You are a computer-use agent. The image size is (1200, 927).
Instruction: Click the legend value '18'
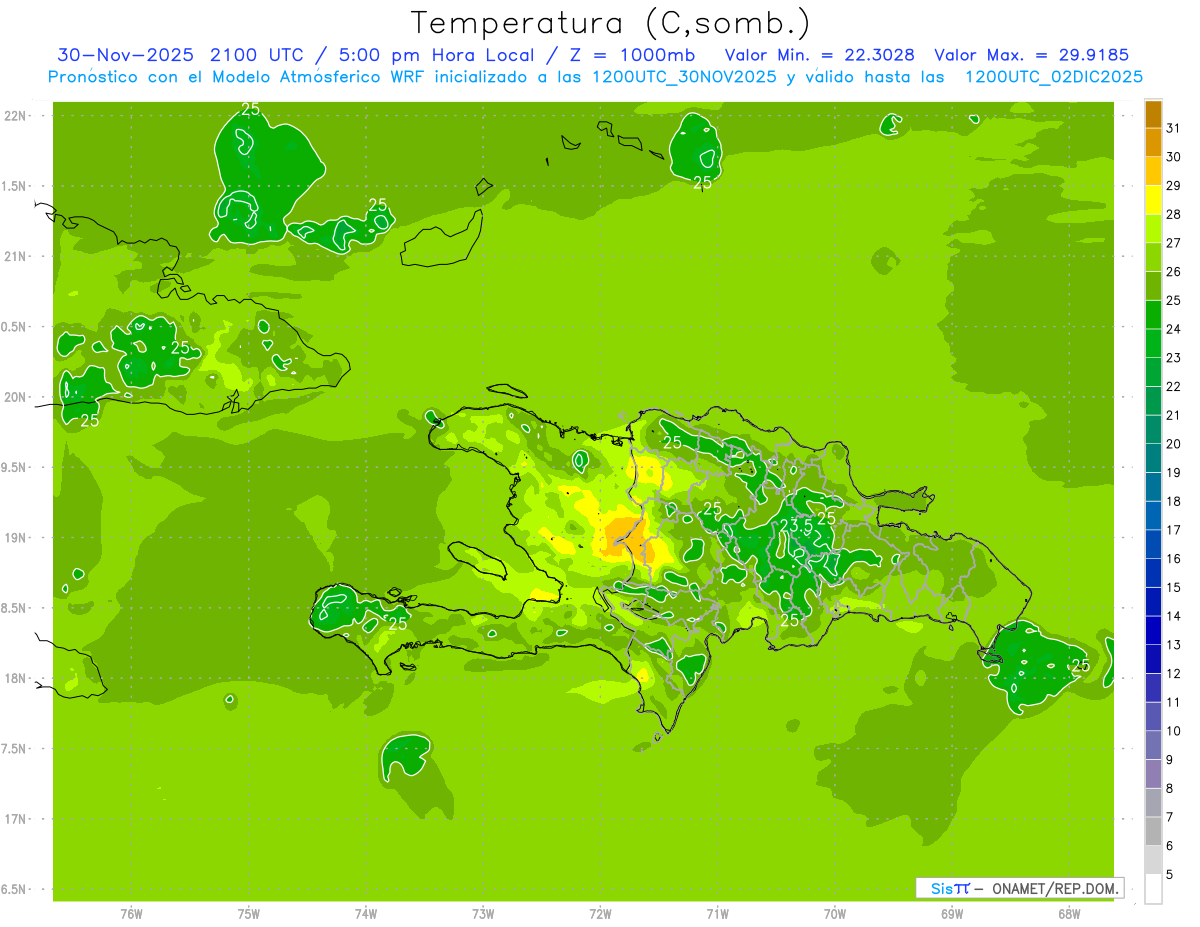1173,501
